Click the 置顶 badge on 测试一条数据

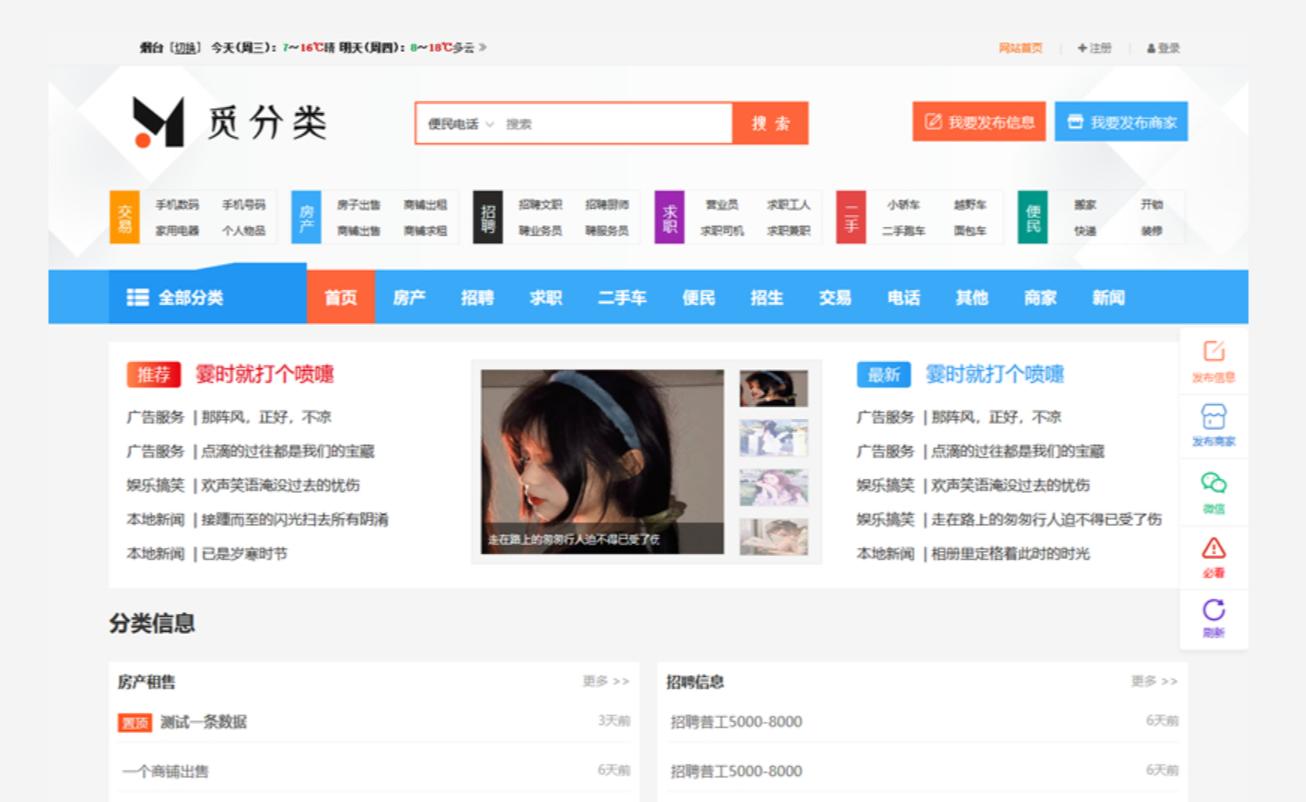coord(135,723)
